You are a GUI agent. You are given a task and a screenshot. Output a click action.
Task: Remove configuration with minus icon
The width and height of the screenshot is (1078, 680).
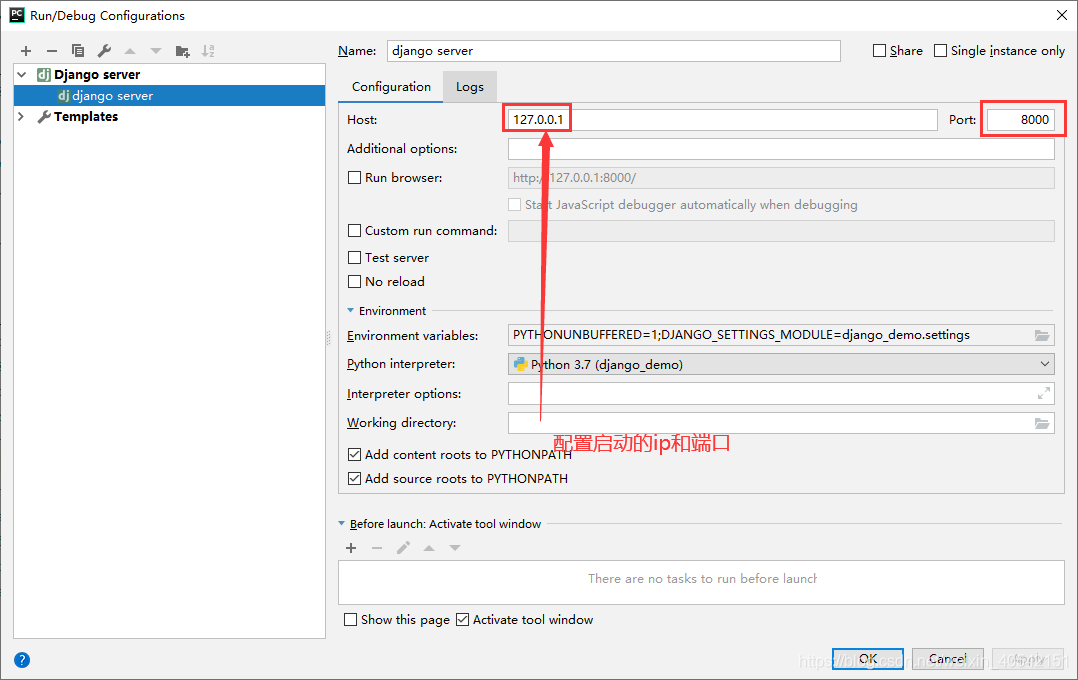[x=52, y=51]
